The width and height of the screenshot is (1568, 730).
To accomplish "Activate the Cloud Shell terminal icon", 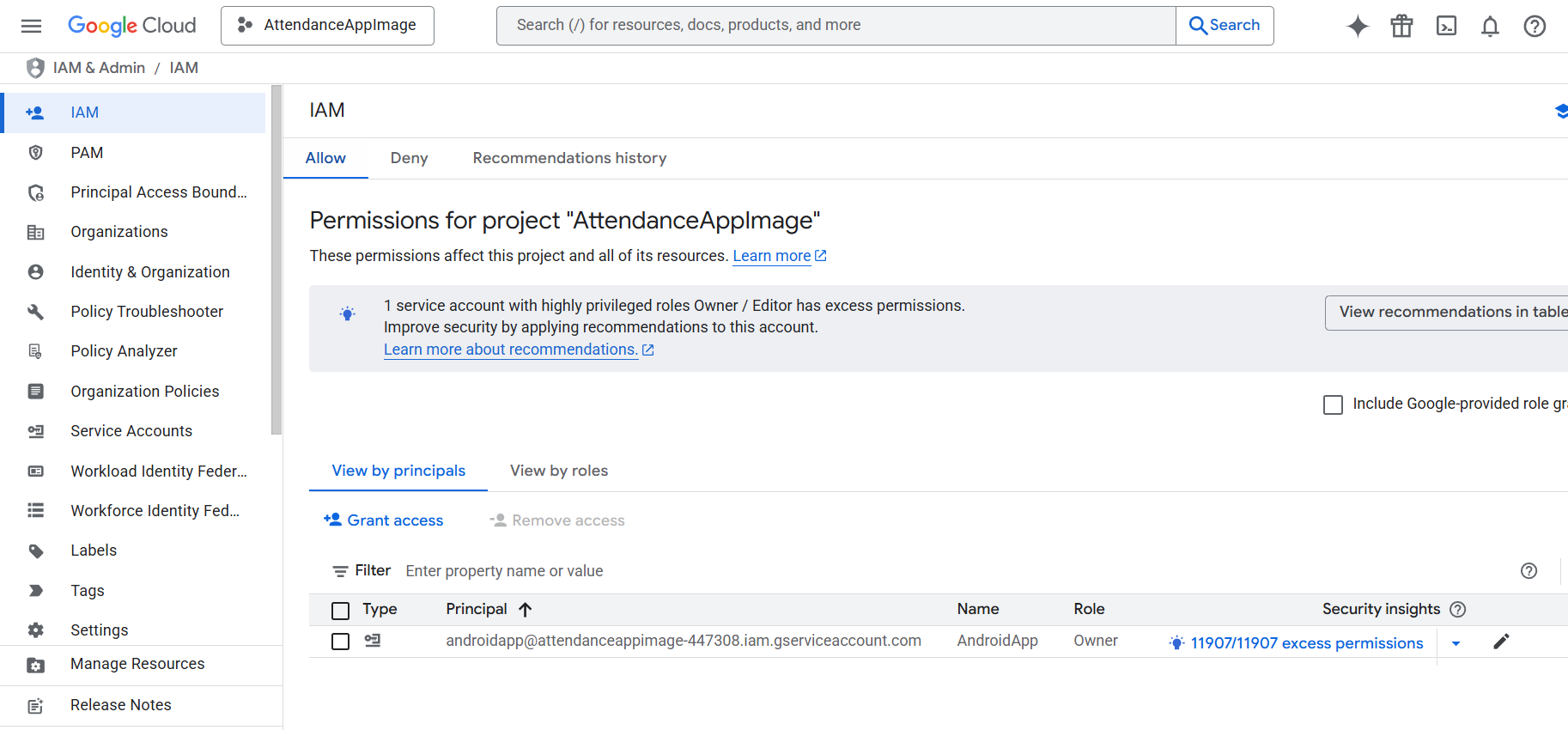I will [x=1446, y=26].
